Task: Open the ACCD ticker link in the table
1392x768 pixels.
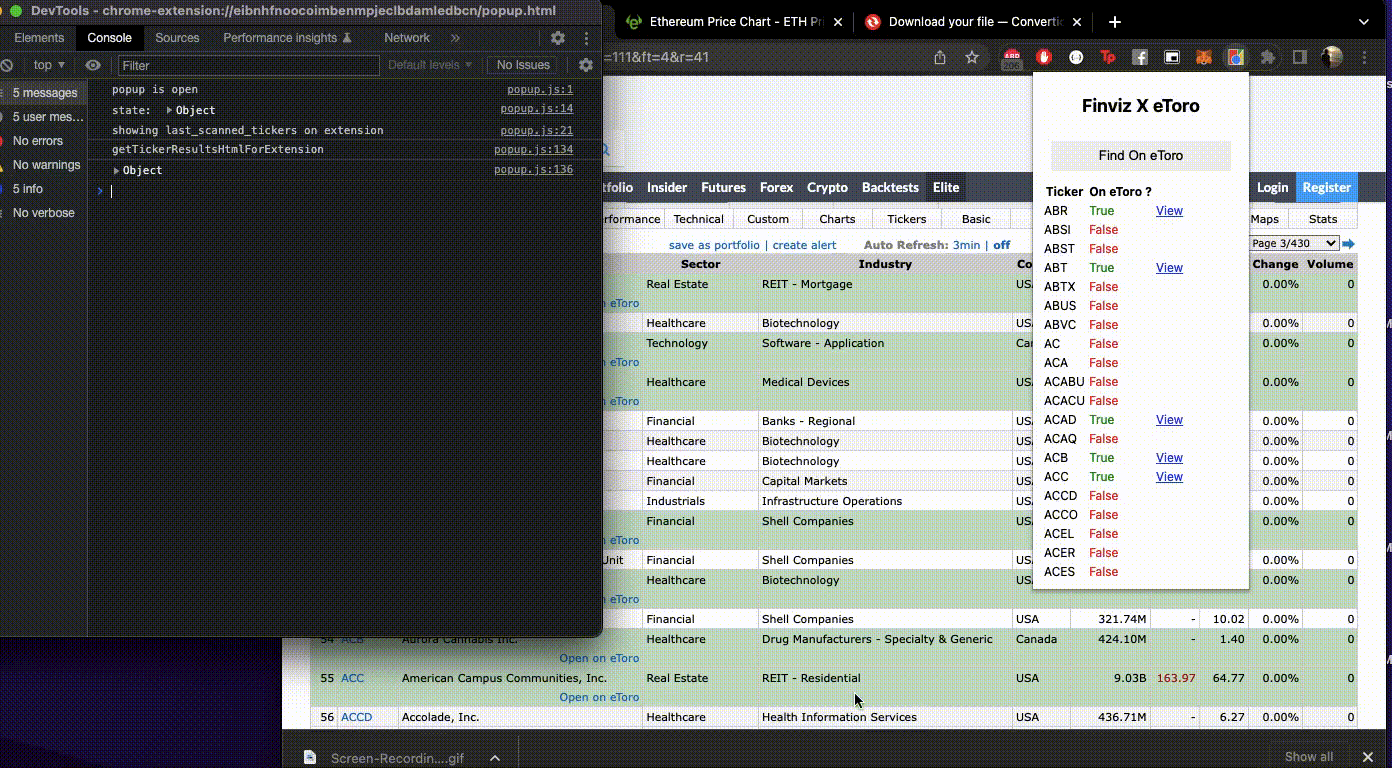Action: pos(356,717)
